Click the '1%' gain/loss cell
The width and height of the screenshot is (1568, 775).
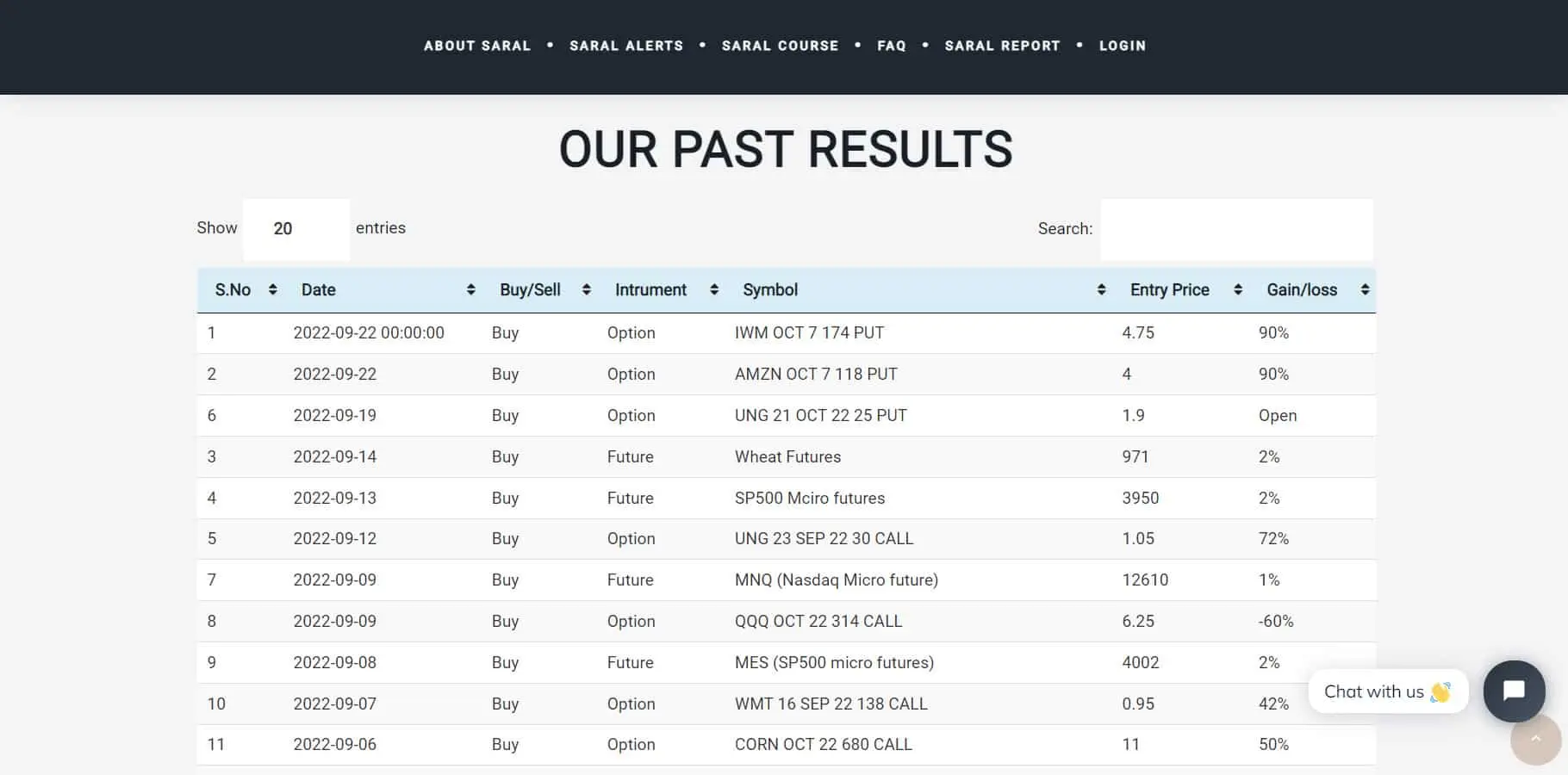1269,580
